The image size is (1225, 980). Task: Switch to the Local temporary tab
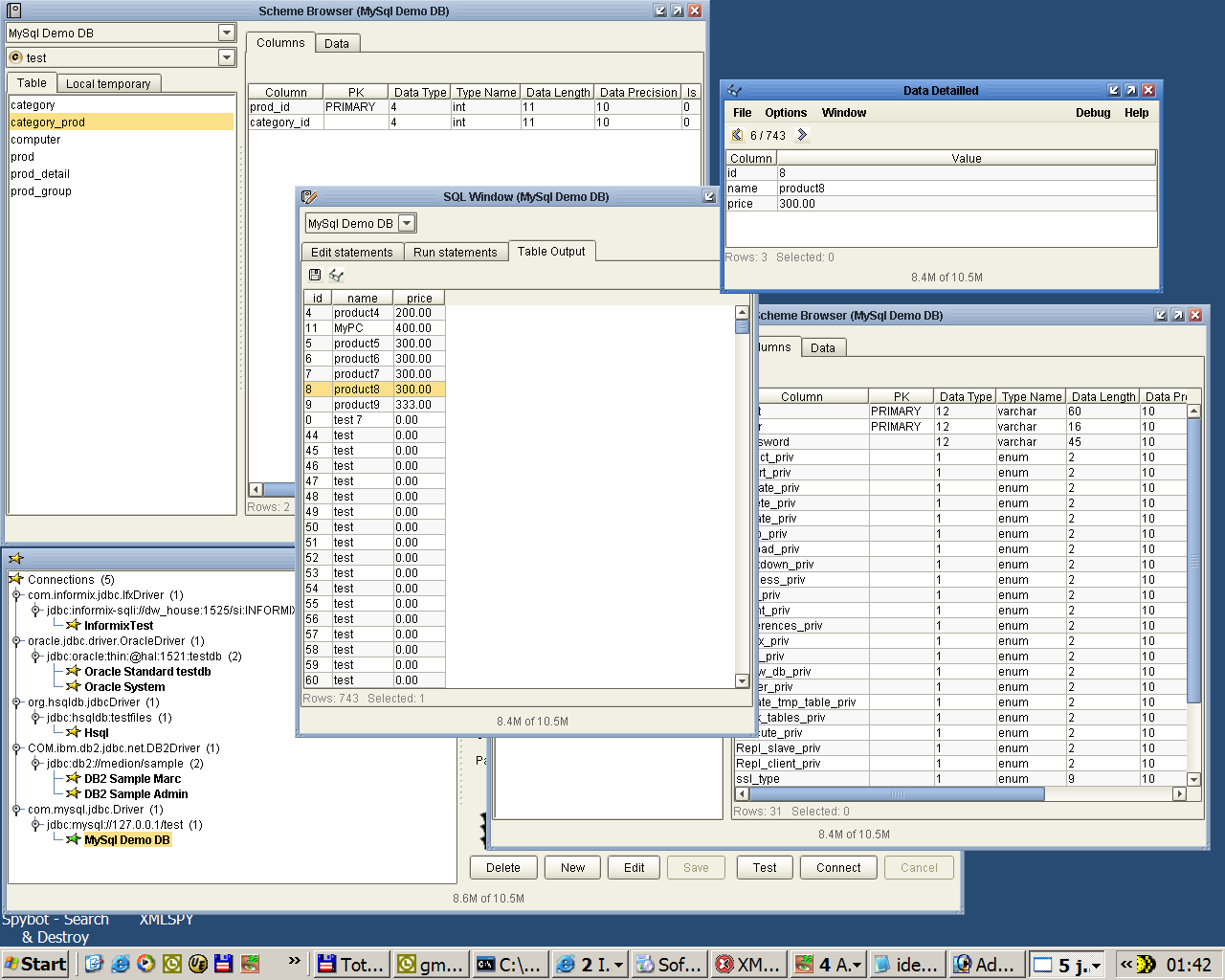click(108, 84)
